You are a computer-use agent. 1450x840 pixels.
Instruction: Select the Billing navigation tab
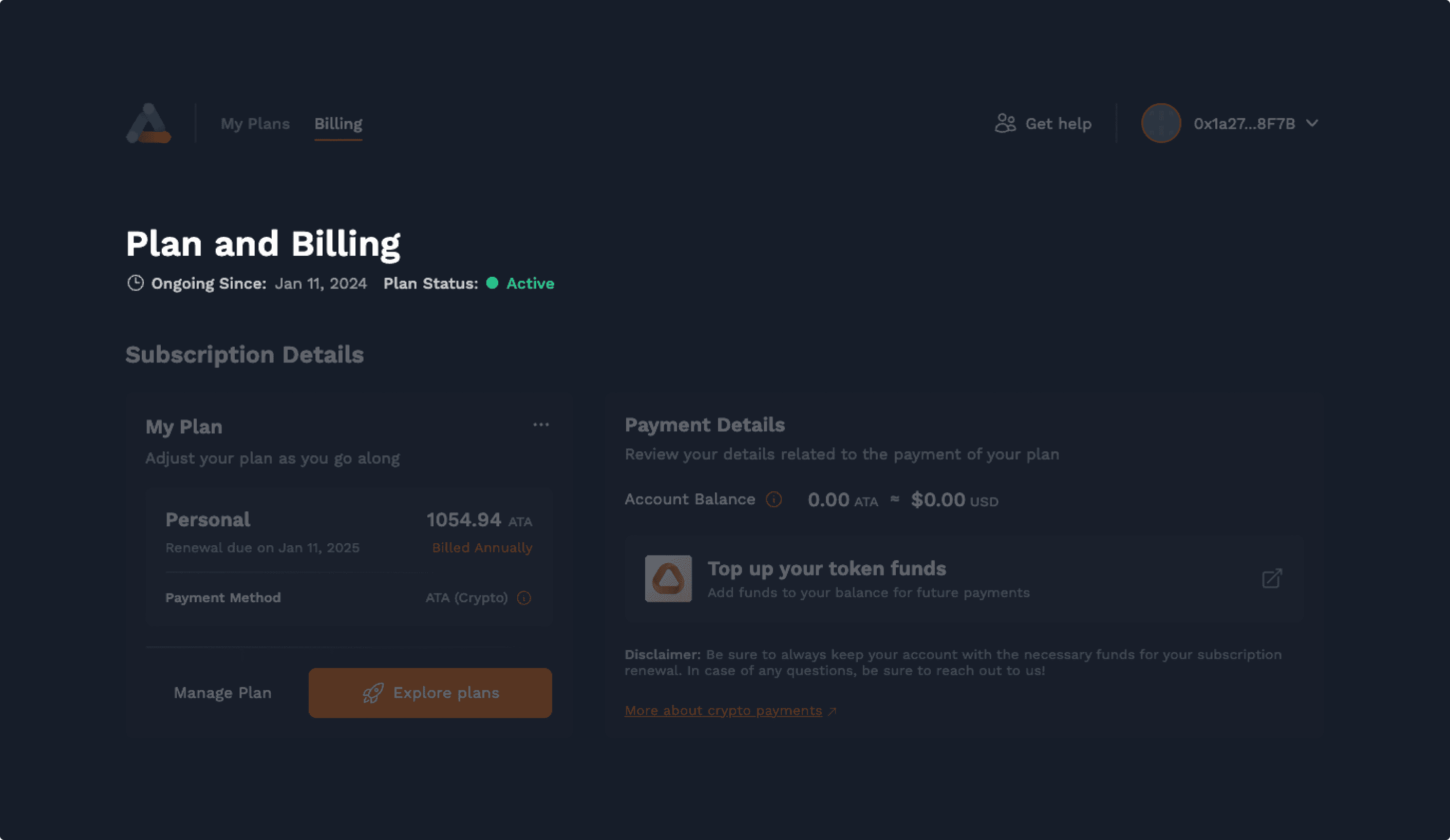(x=338, y=123)
